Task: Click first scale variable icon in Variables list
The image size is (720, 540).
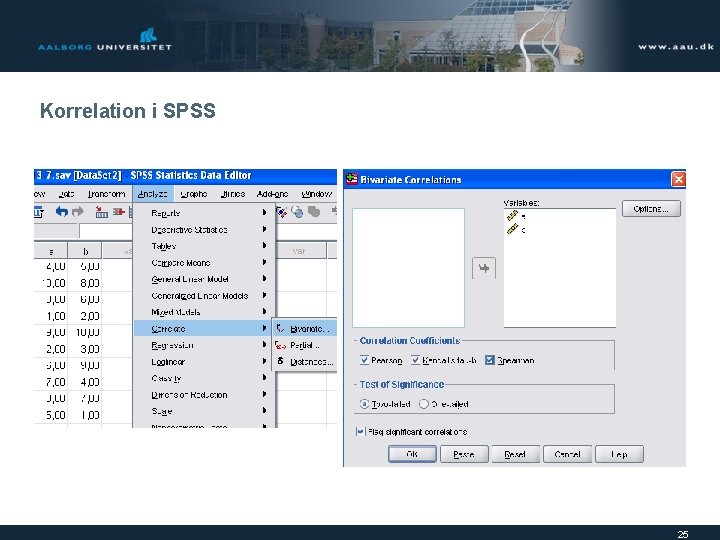Action: click(512, 215)
